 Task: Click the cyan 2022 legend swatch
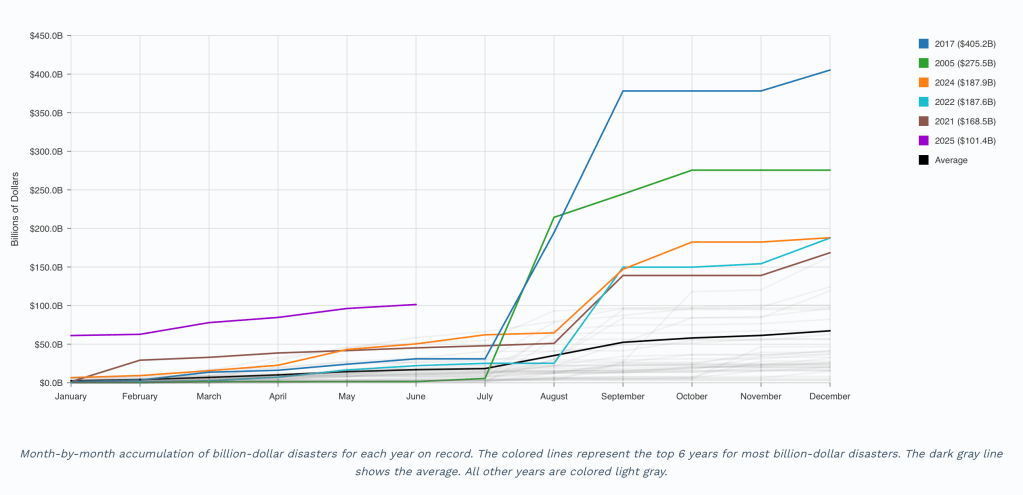click(x=924, y=101)
